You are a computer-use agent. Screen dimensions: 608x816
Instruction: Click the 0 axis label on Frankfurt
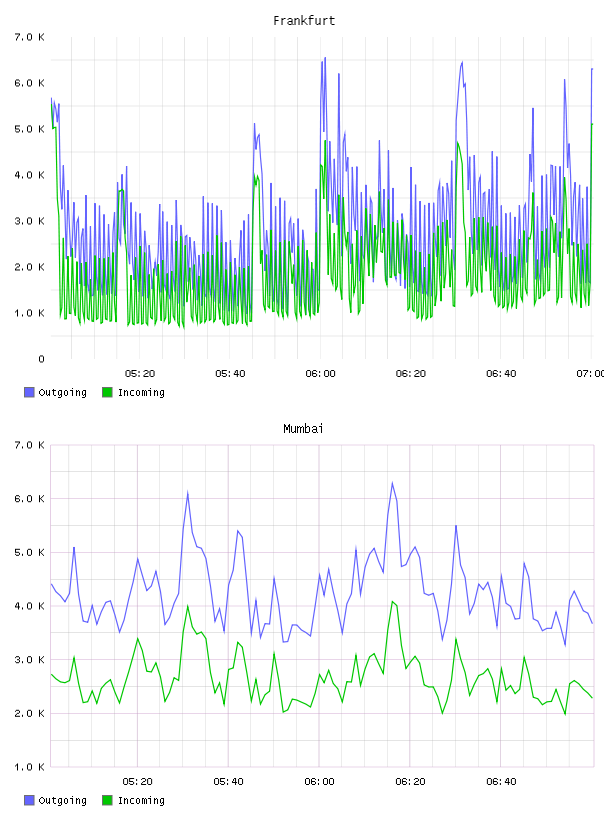41,359
